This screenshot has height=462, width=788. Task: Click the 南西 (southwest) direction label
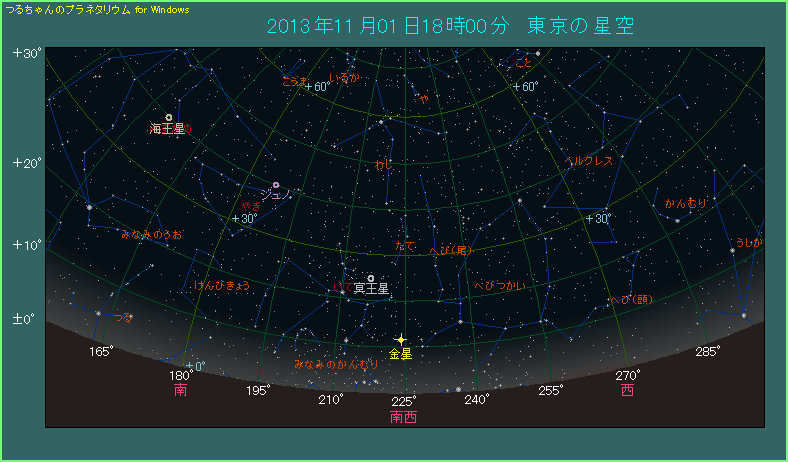[x=403, y=416]
